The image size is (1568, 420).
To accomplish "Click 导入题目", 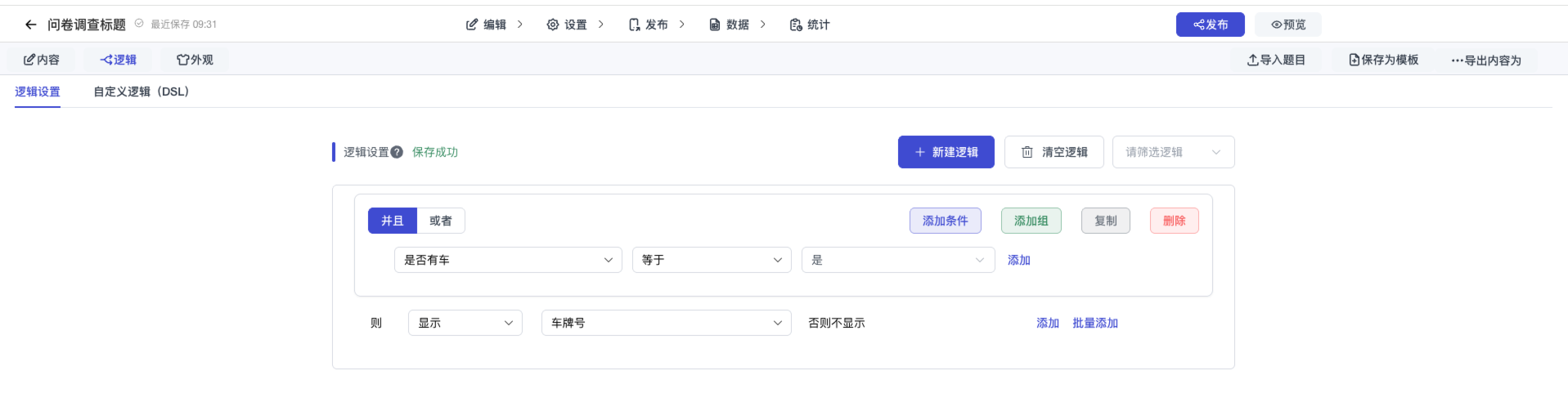I will click(1276, 60).
